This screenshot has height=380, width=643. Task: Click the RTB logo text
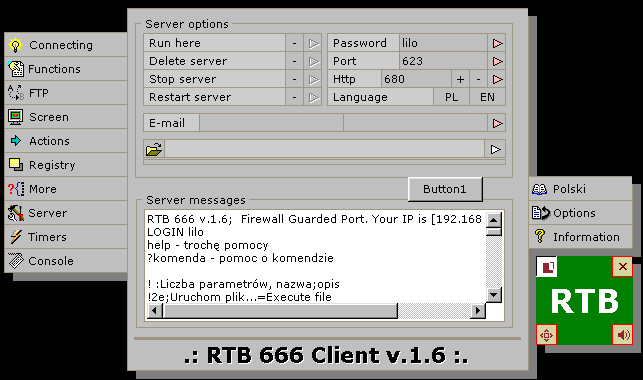click(x=584, y=301)
